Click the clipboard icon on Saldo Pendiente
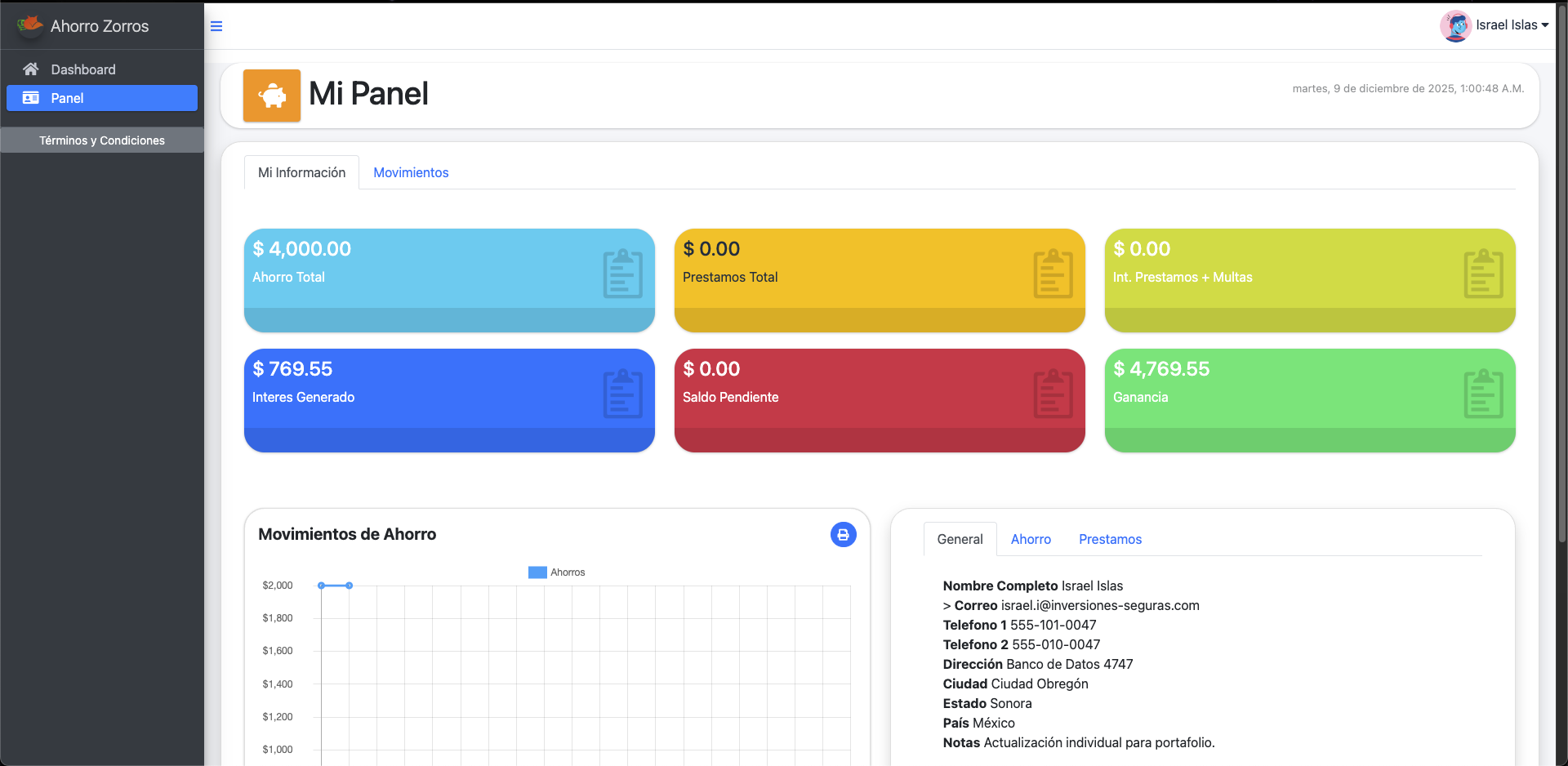Screen dimensions: 1568x766 tap(1053, 394)
